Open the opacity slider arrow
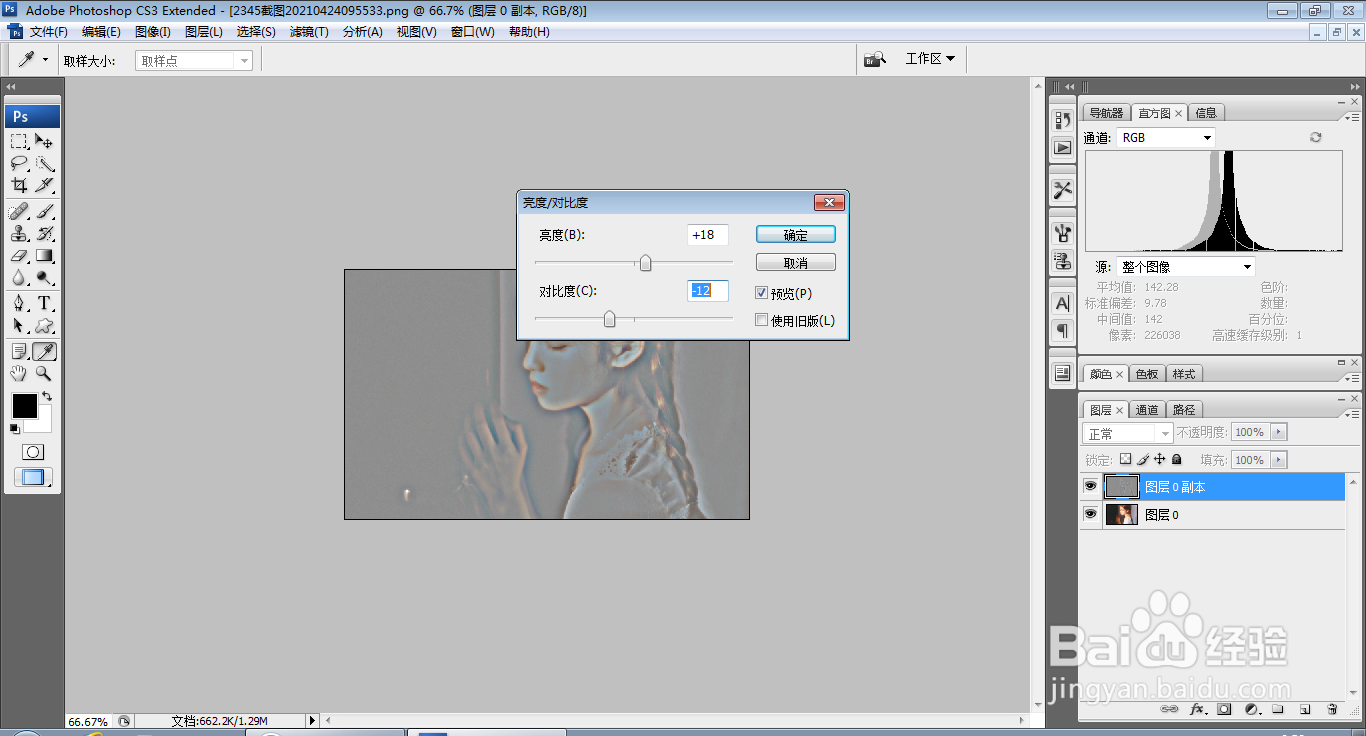The width and height of the screenshot is (1366, 736). point(1279,432)
